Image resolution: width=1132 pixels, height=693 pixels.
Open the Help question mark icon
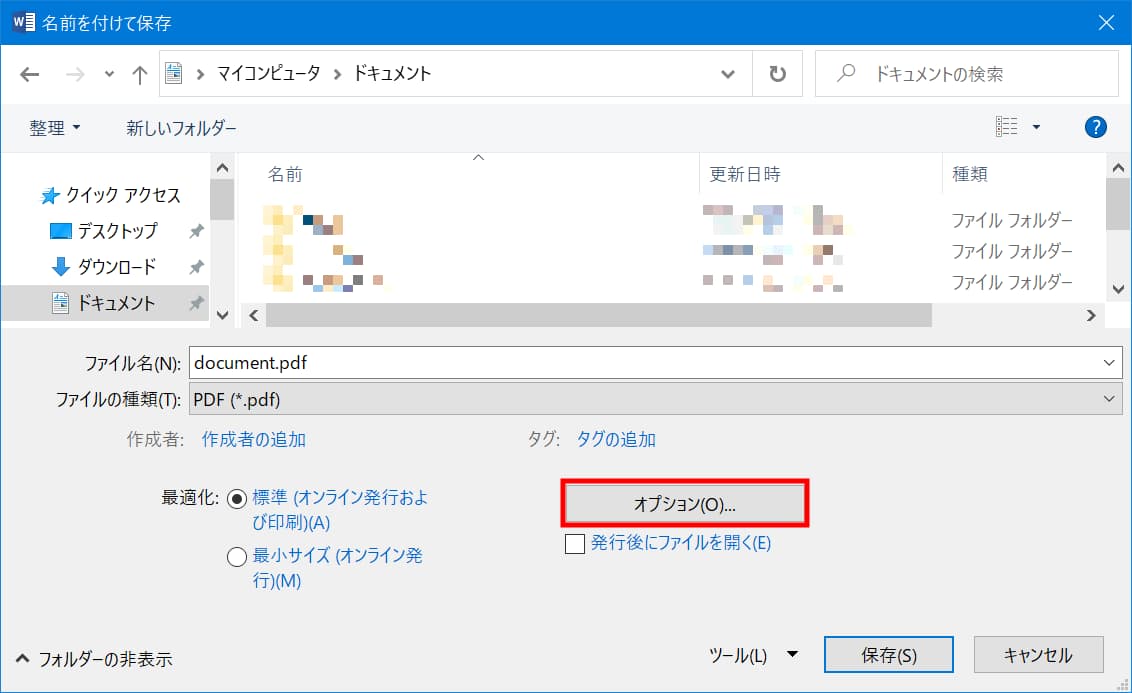pyautogui.click(x=1095, y=127)
